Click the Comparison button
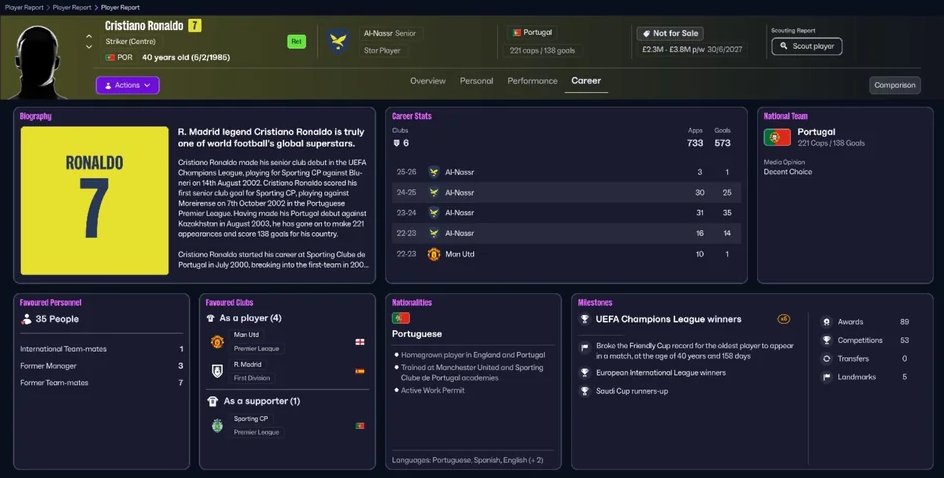This screenshot has width=944, height=478. (895, 85)
